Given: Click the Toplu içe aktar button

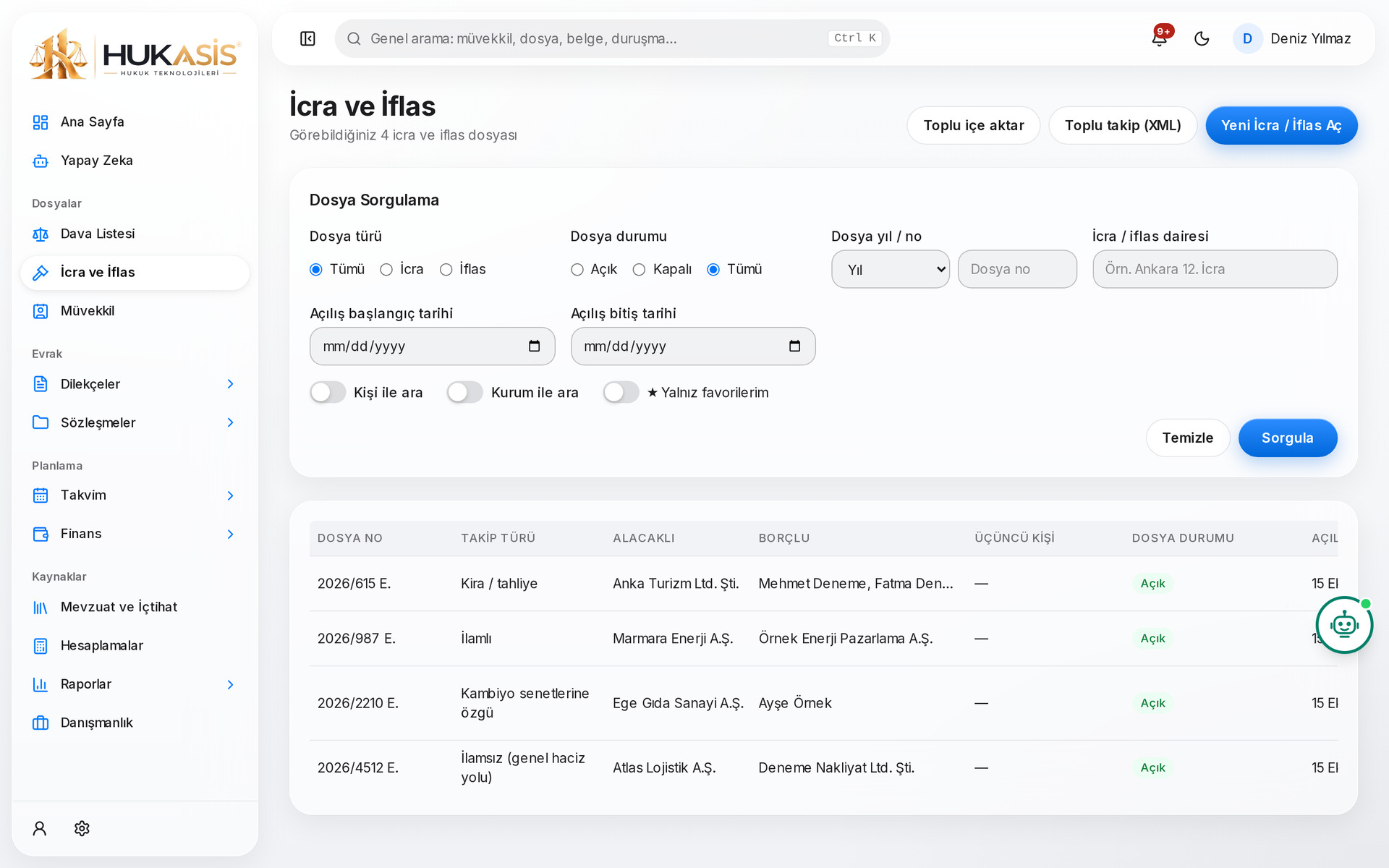Looking at the screenshot, I should [973, 125].
